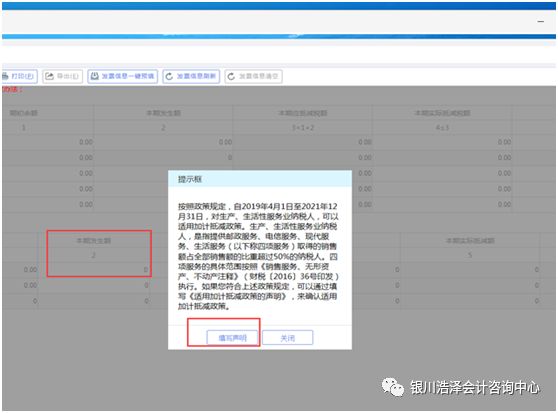Click the WeChat logo in the watermark

(x=393, y=387)
